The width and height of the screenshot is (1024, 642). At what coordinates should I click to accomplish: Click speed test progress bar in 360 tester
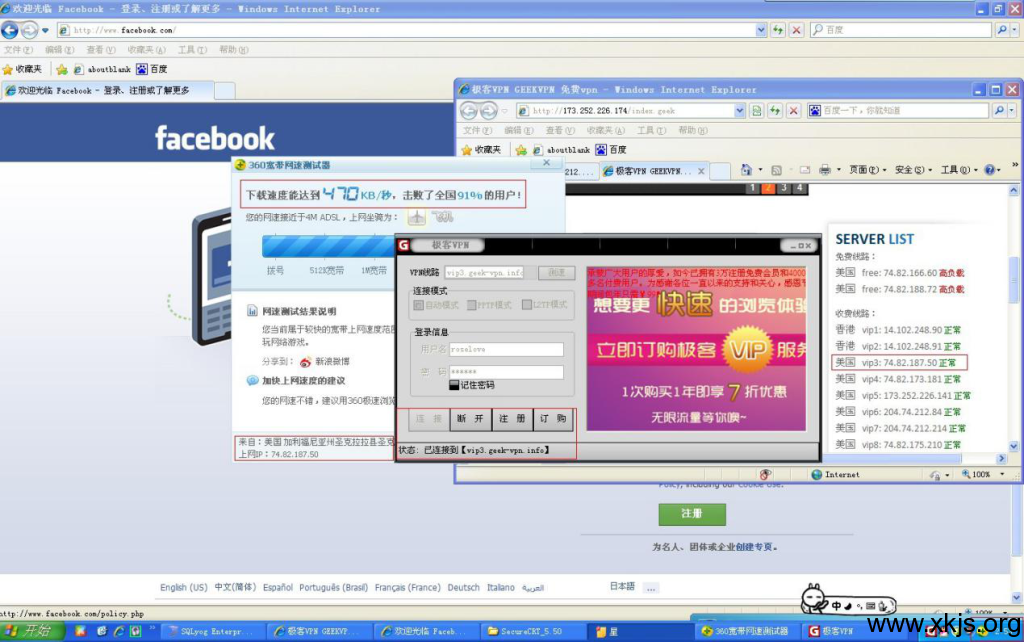pos(328,246)
